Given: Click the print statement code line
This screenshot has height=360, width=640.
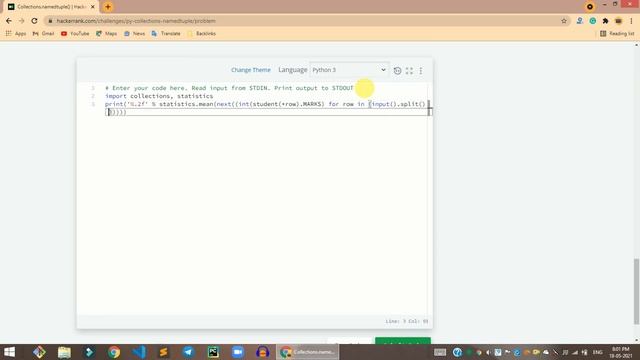Looking at the screenshot, I should (x=265, y=108).
